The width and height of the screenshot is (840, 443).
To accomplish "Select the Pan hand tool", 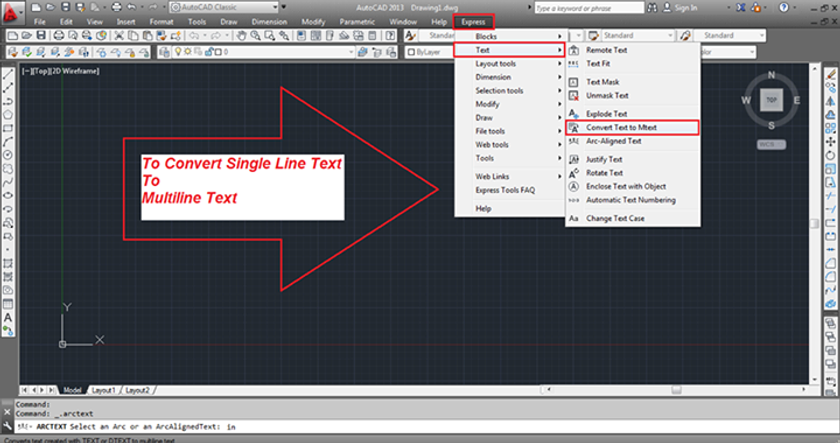I will (x=242, y=36).
